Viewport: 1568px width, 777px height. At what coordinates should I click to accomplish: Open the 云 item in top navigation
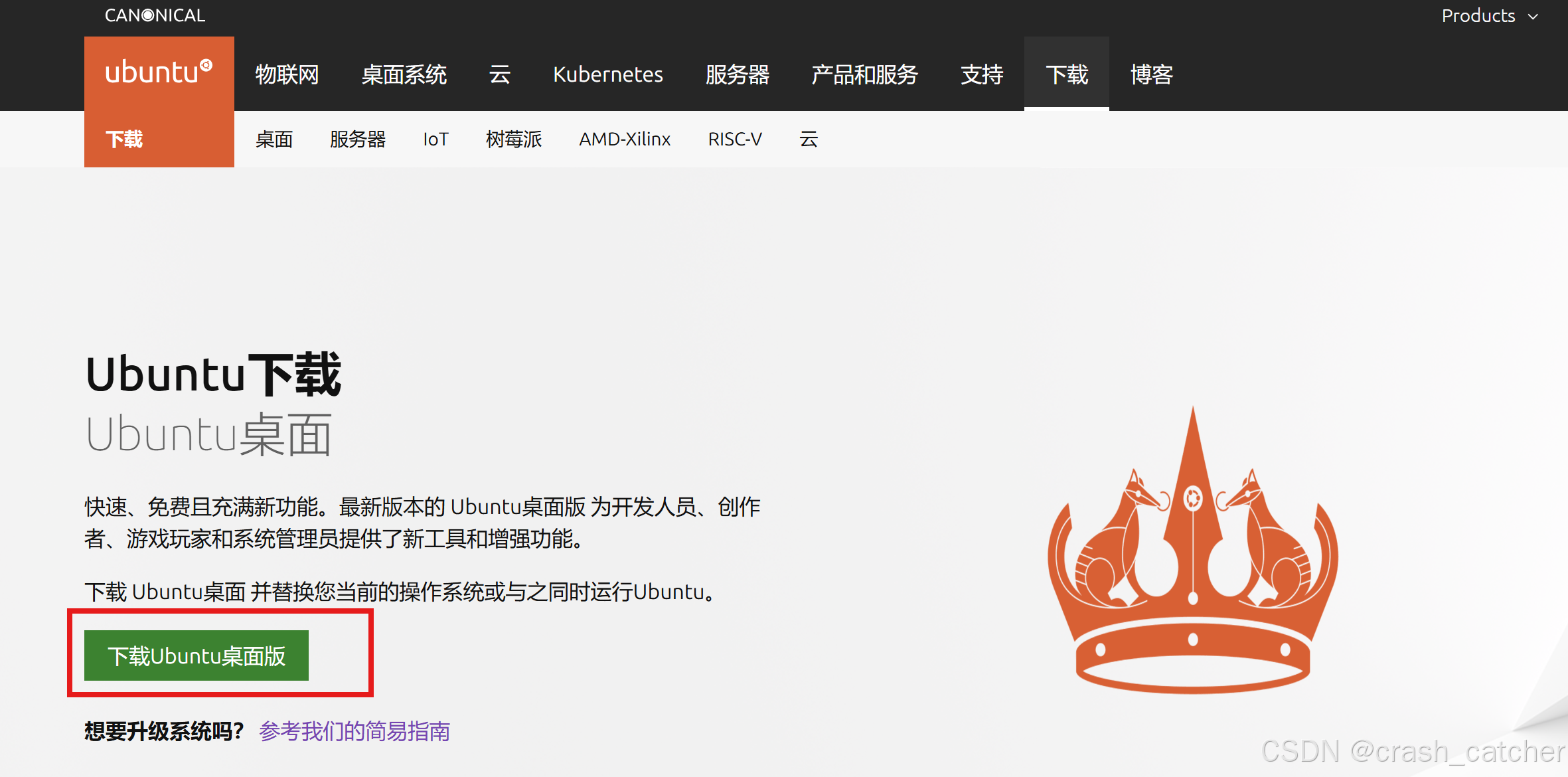[x=500, y=74]
